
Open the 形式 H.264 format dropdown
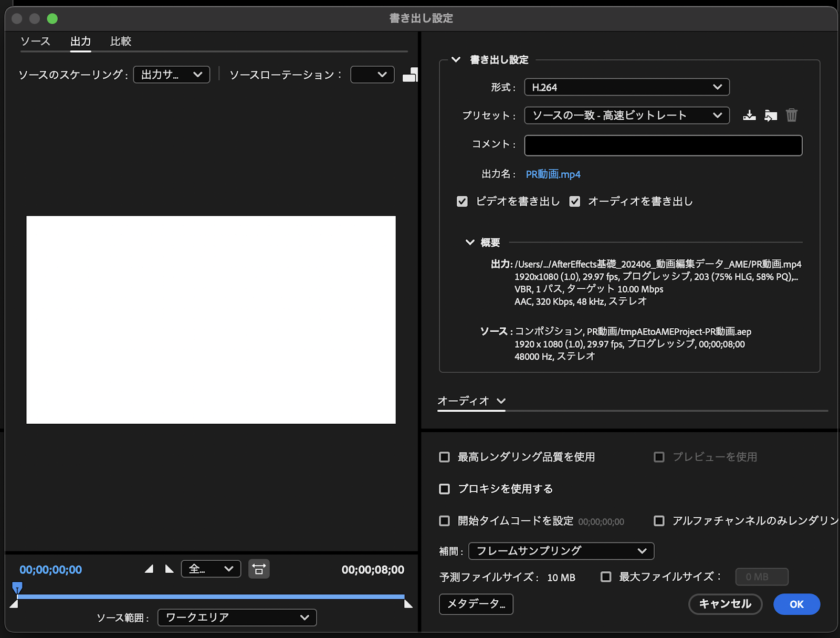[626, 87]
